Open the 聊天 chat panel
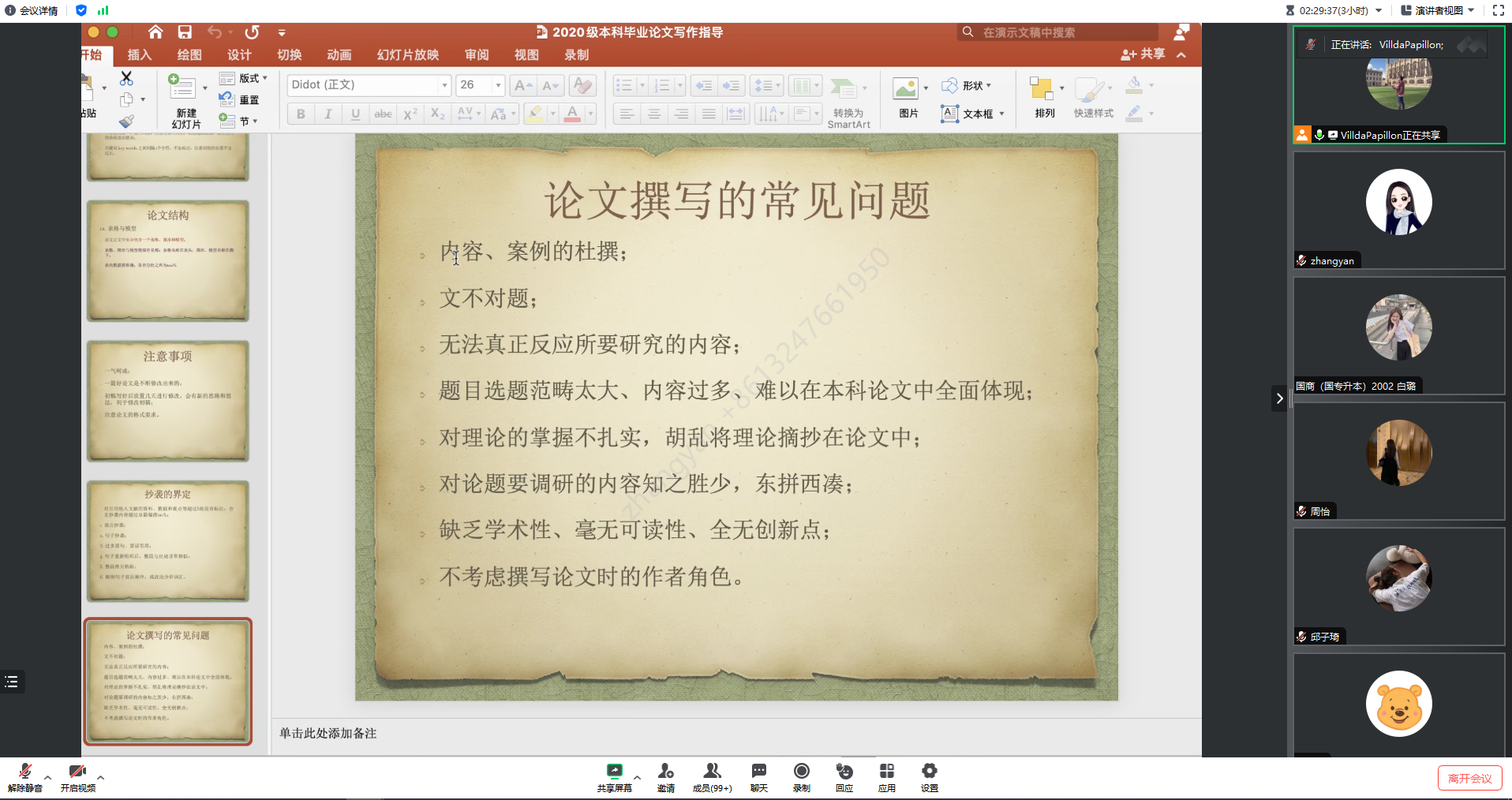Screen dimensions: 1512x800 click(758, 776)
